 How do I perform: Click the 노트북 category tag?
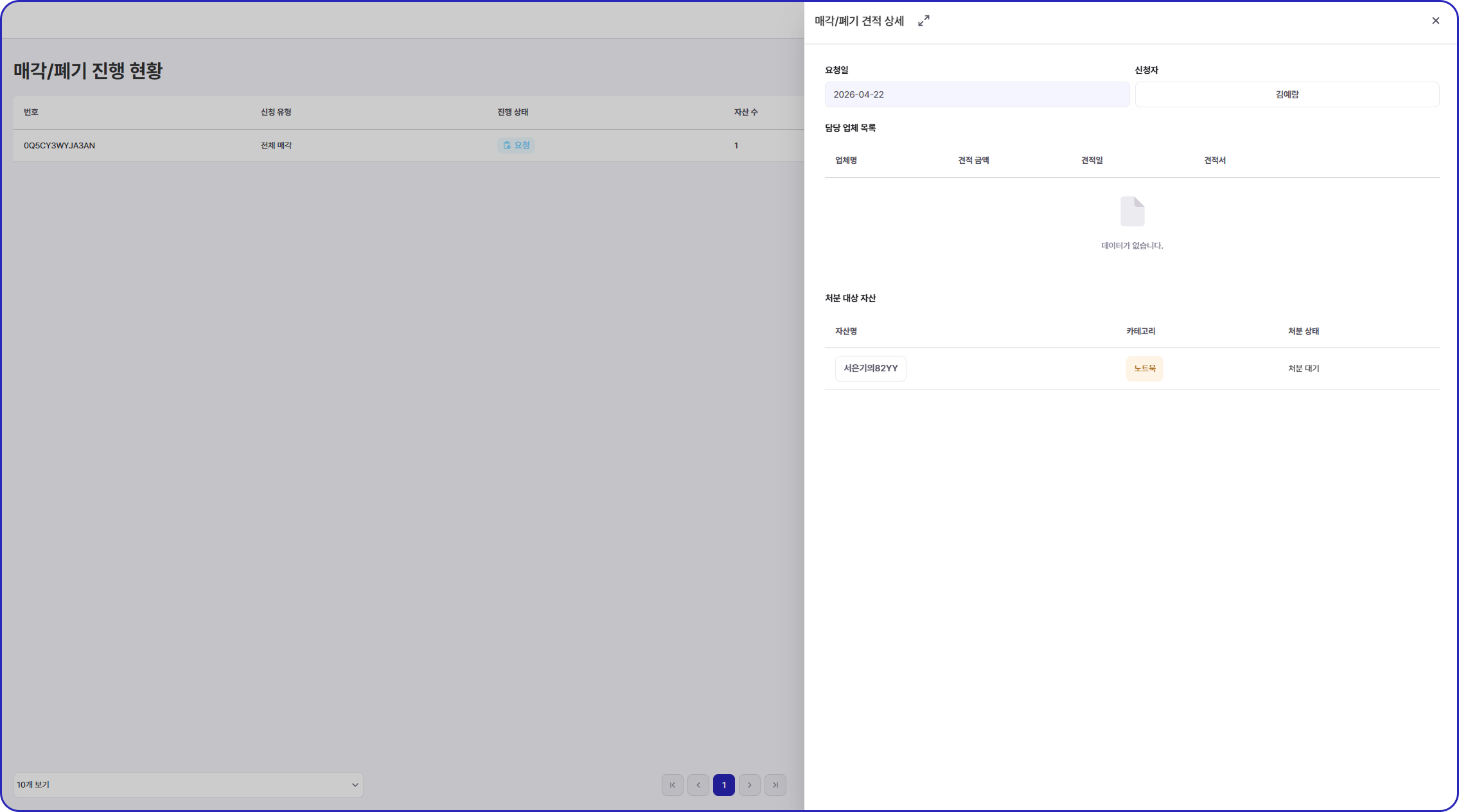coord(1144,368)
